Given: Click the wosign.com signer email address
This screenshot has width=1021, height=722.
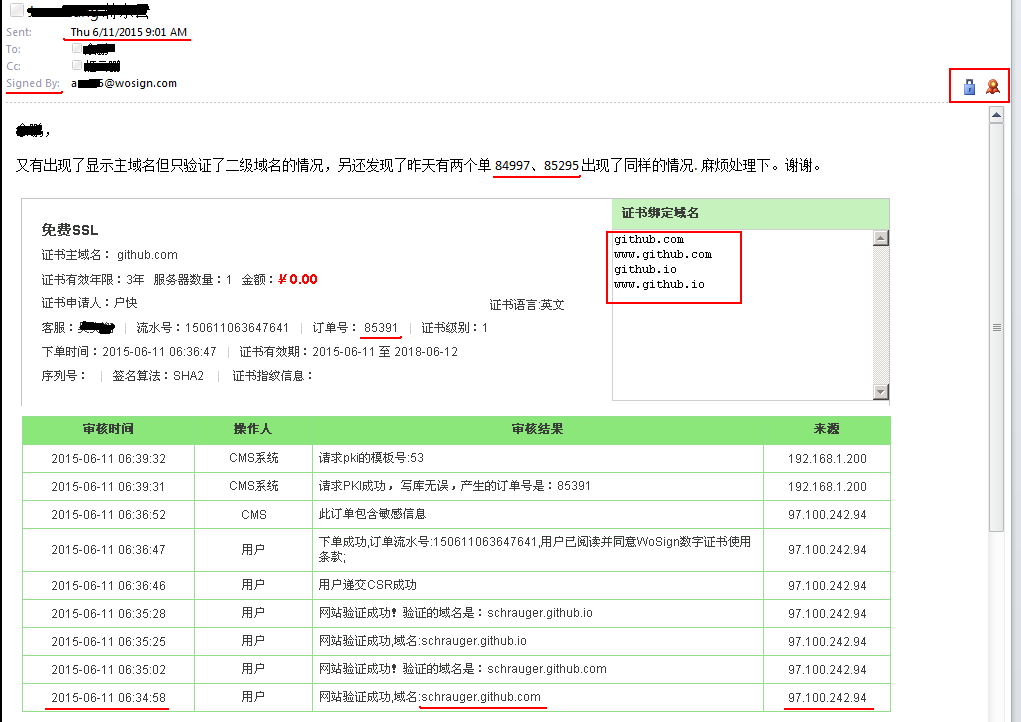Looking at the screenshot, I should click(x=124, y=83).
